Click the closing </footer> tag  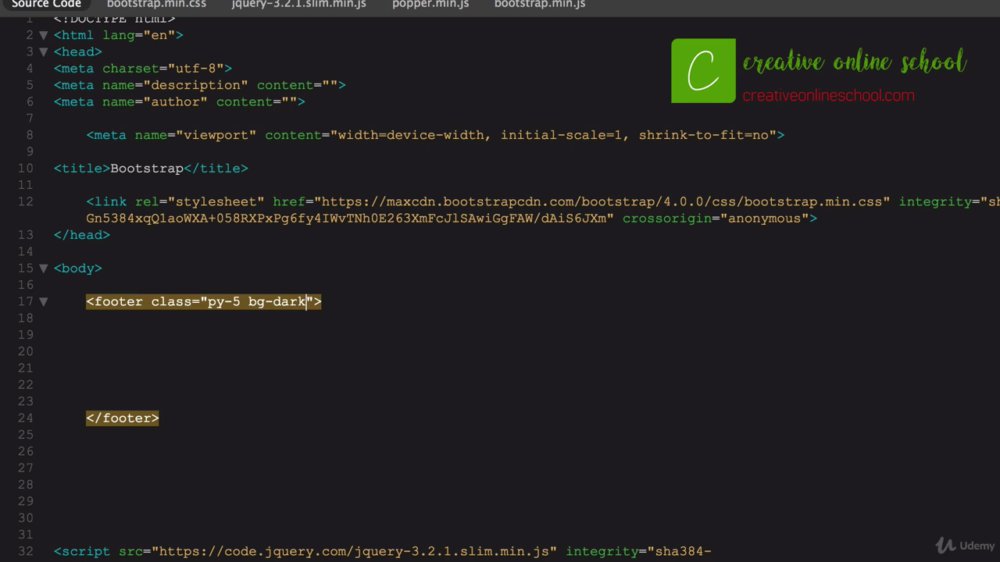[122, 418]
